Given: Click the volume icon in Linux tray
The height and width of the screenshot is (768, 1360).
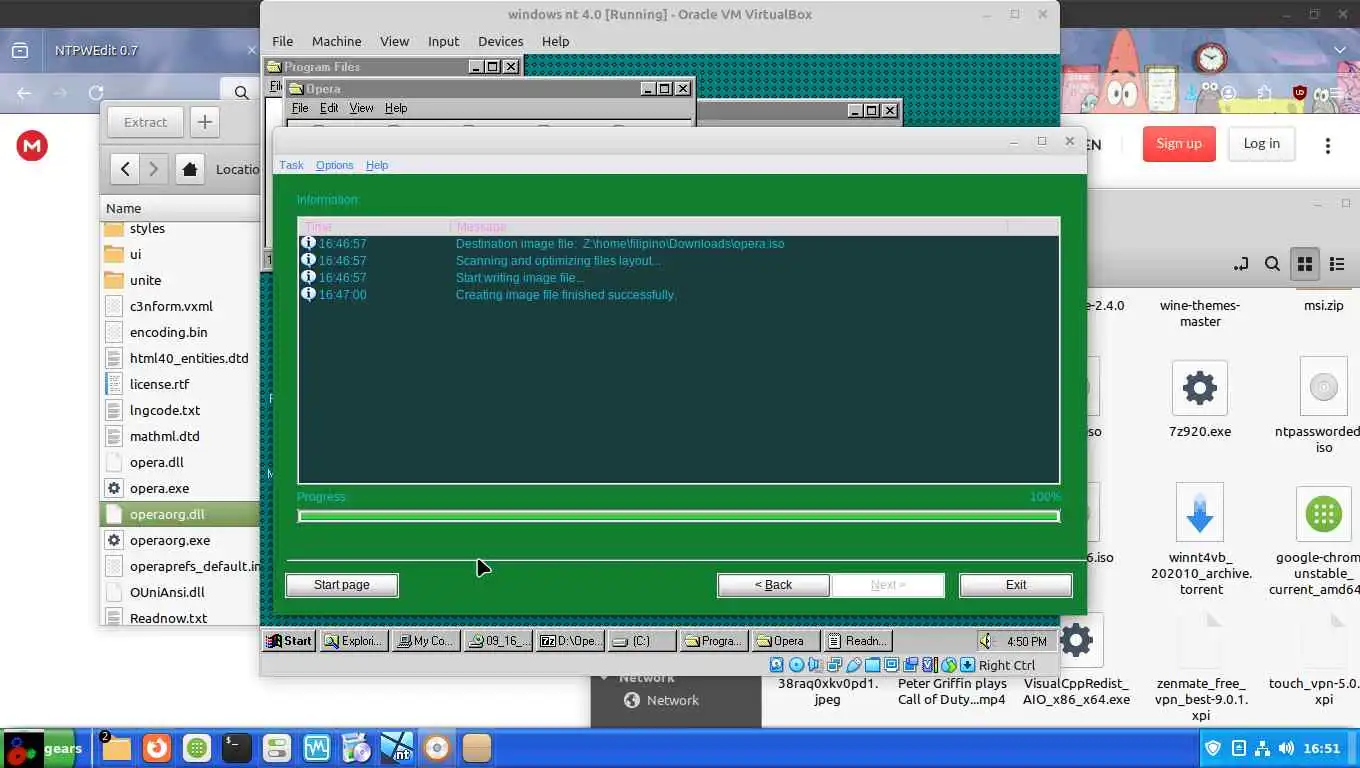Looking at the screenshot, I should [1286, 748].
